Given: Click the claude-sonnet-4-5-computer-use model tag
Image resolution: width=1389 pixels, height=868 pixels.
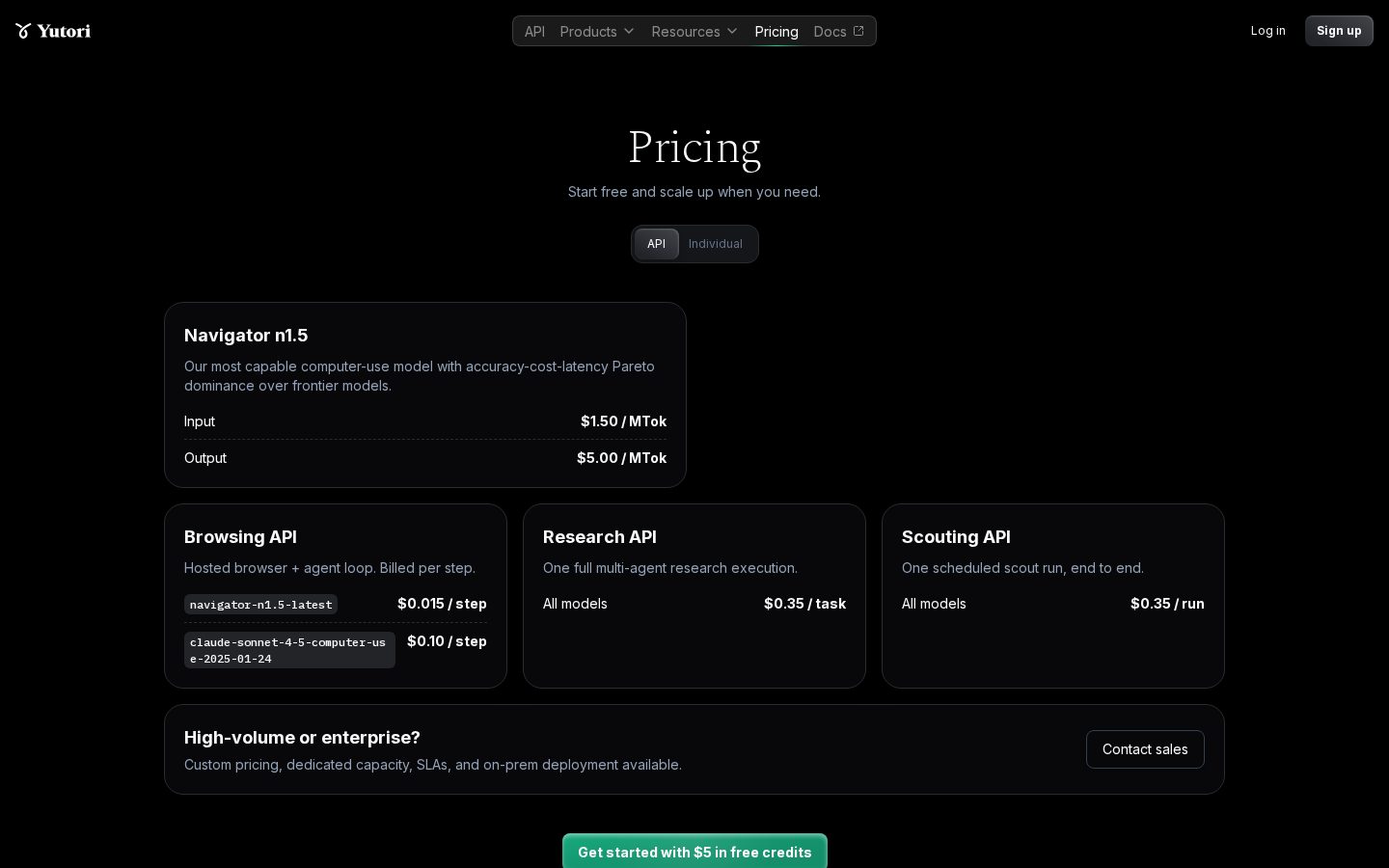Looking at the screenshot, I should 289,650.
